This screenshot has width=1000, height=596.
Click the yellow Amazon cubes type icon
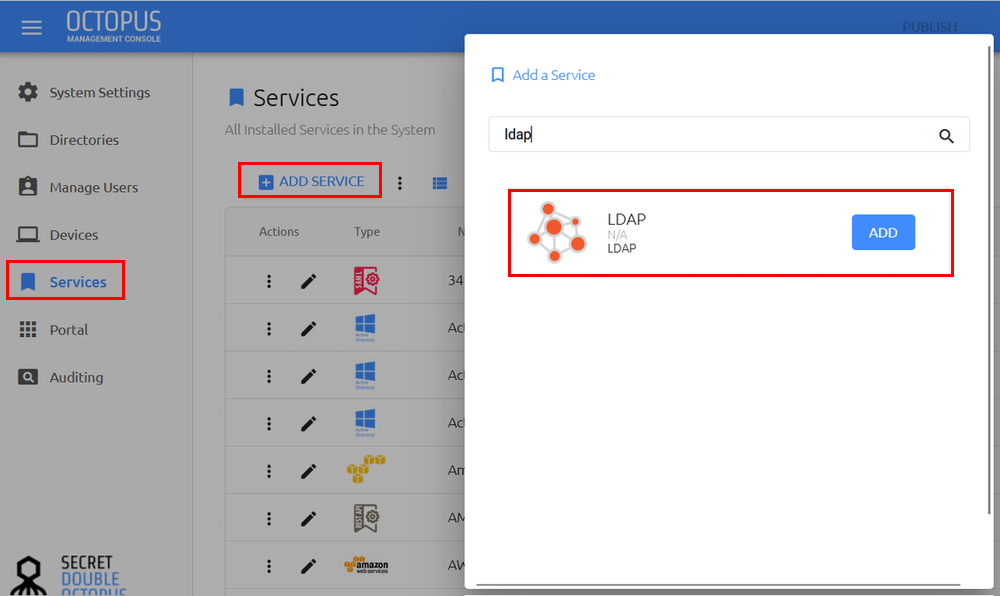366,469
